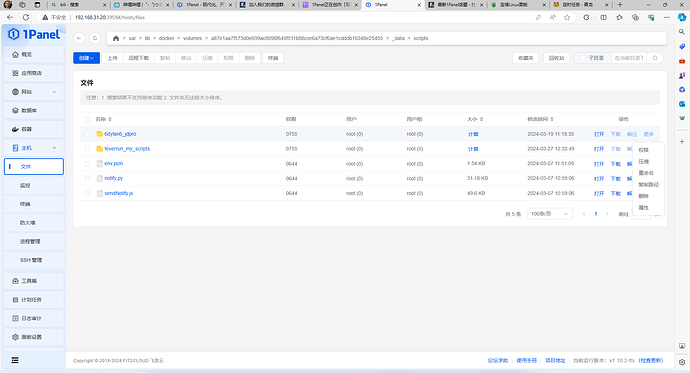The width and height of the screenshot is (690, 373).
Task: Switch to the bili - 搜索 browser tab
Action: [78, 5]
